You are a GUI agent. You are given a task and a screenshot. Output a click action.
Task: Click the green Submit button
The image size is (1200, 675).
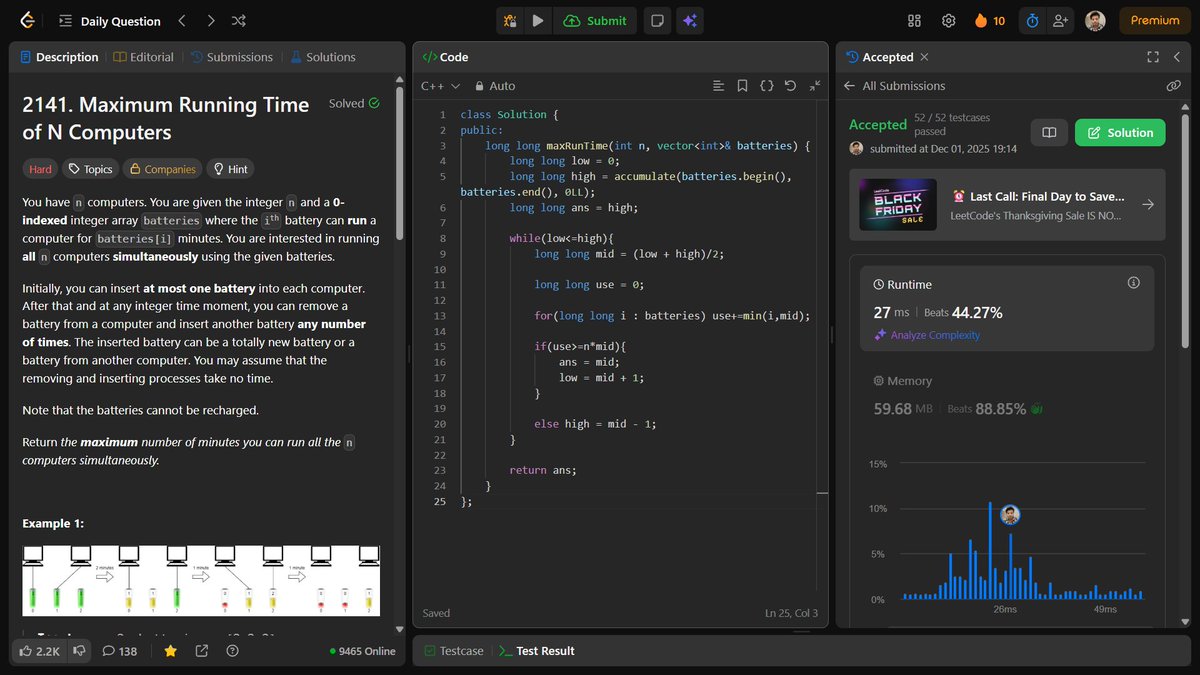click(x=595, y=20)
